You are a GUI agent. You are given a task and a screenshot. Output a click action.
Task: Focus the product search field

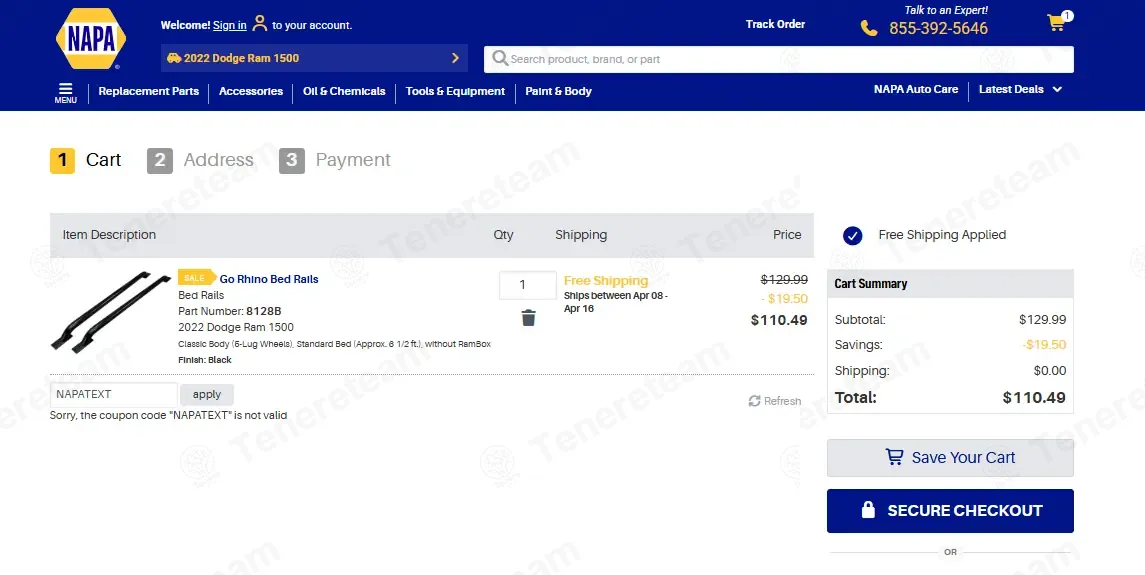(778, 59)
